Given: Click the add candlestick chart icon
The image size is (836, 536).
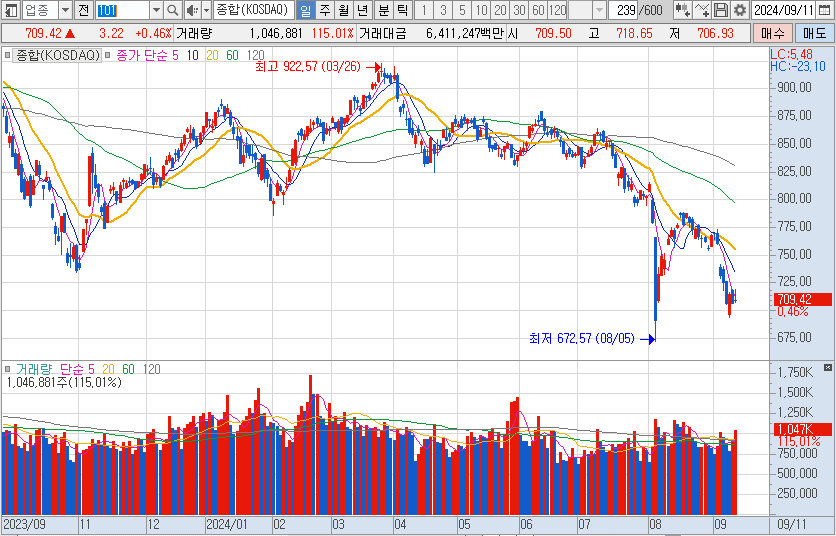Looking at the screenshot, I should pos(682,10).
